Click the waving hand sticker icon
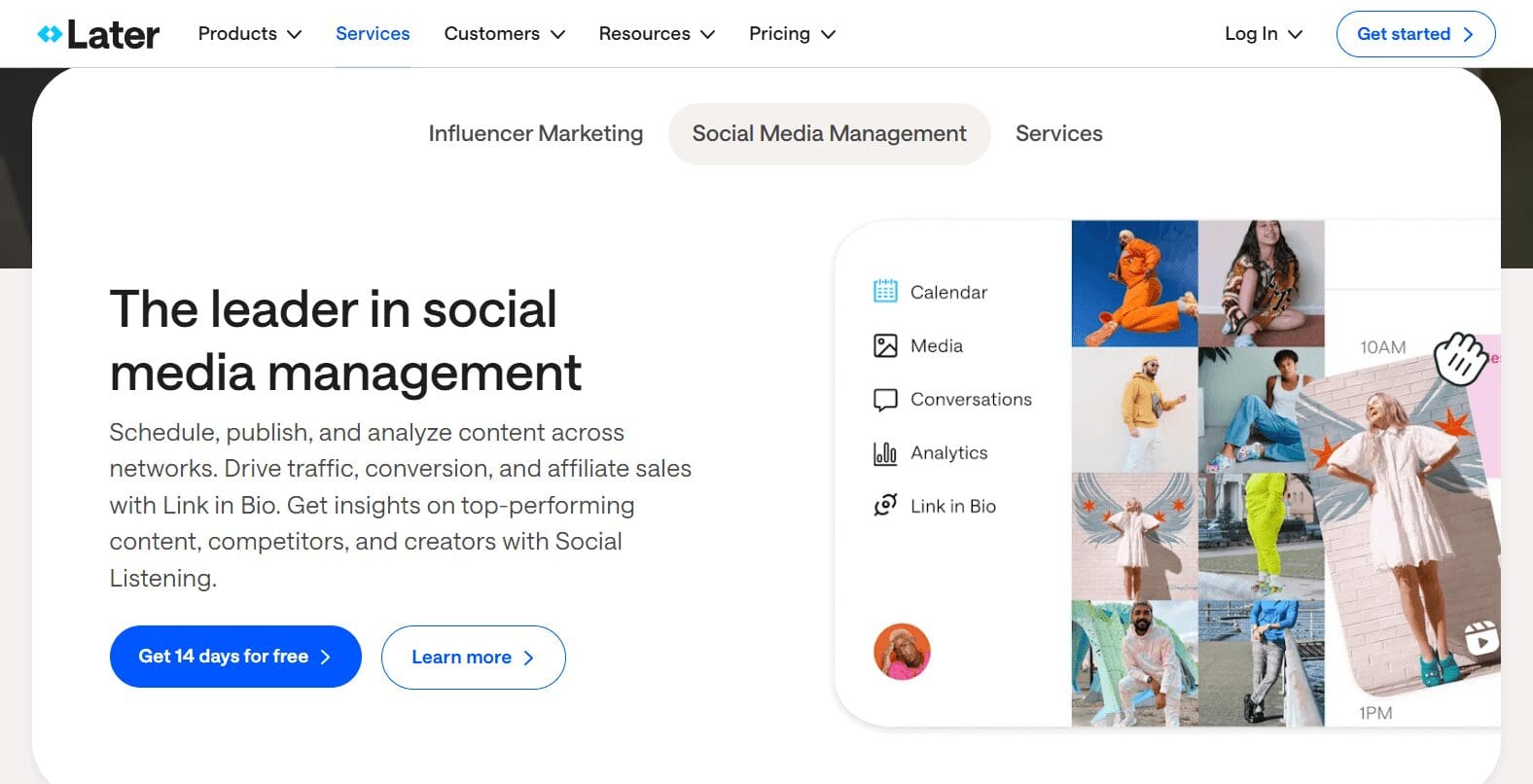This screenshot has width=1533, height=784. [1460, 358]
